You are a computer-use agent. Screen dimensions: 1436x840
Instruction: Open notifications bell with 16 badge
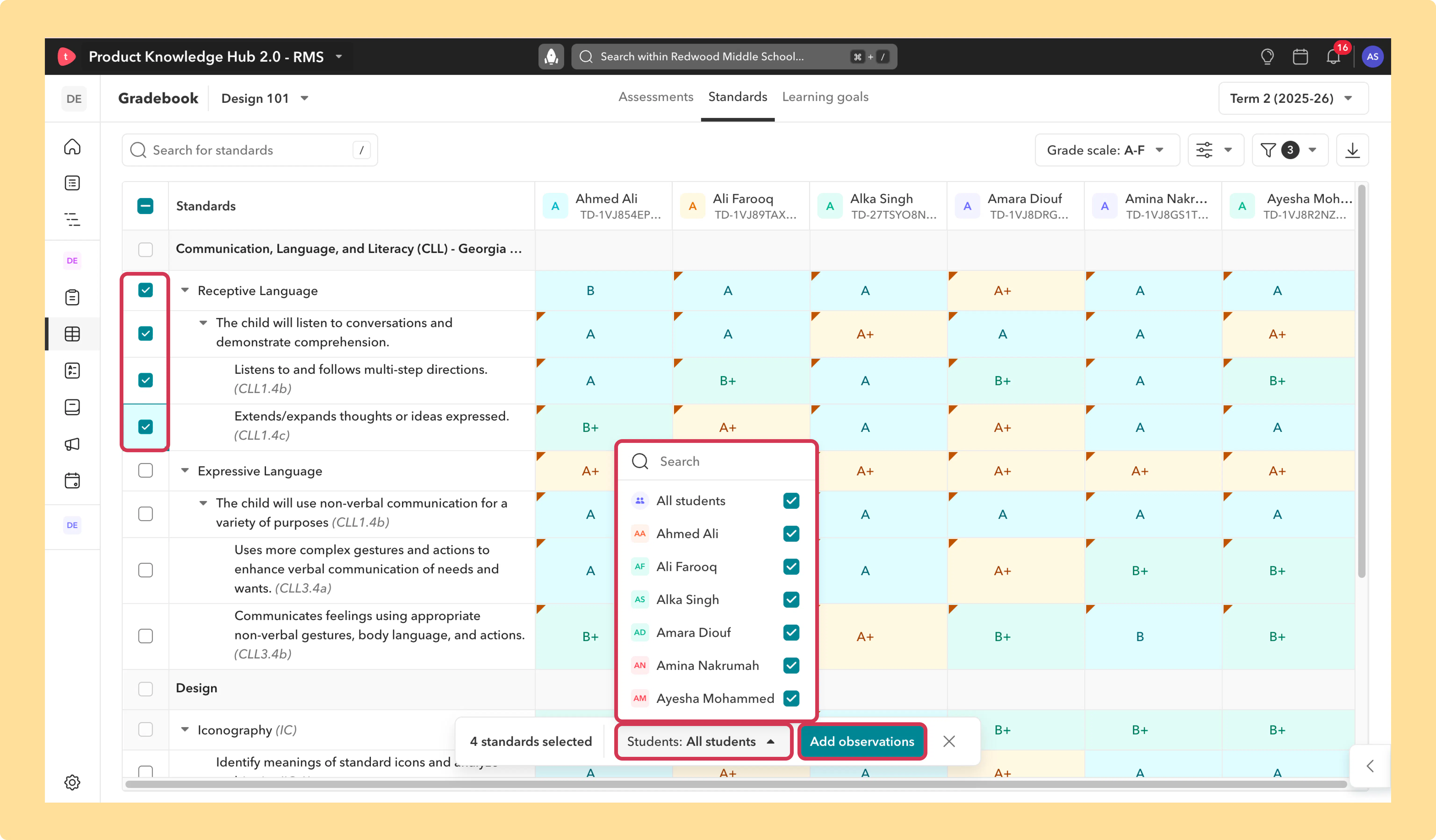point(1333,56)
